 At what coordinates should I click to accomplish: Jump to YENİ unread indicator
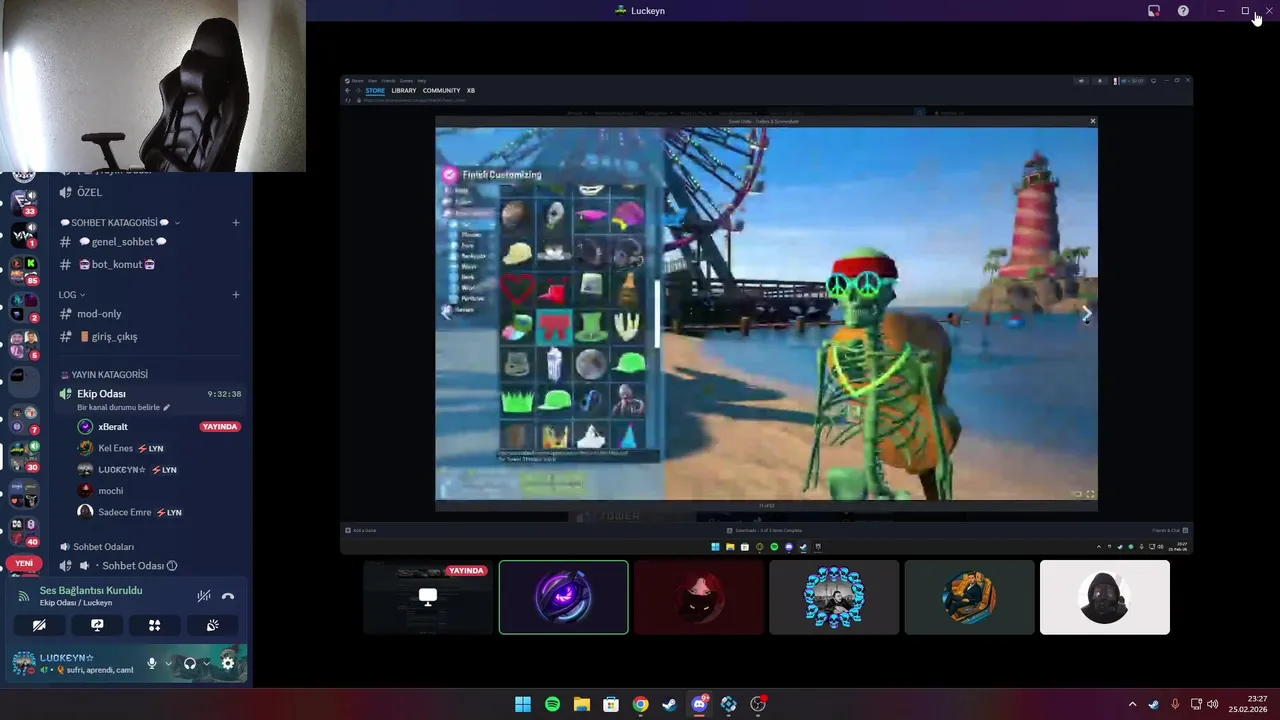(24, 563)
